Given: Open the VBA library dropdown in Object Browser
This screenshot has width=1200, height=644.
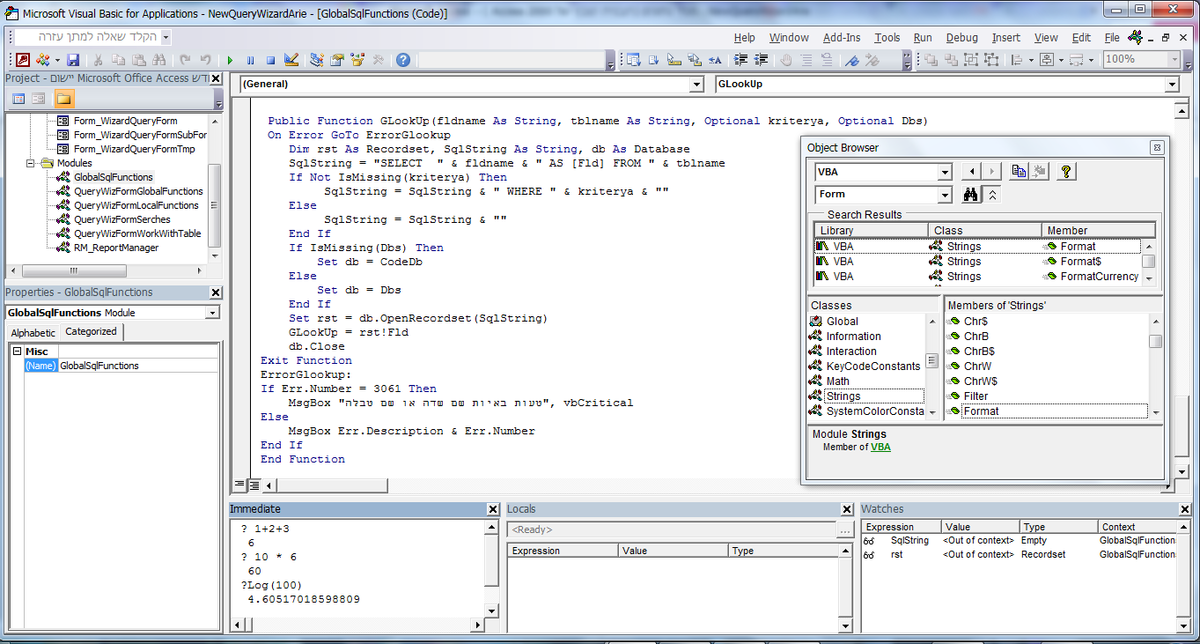Looking at the screenshot, I should (x=945, y=171).
